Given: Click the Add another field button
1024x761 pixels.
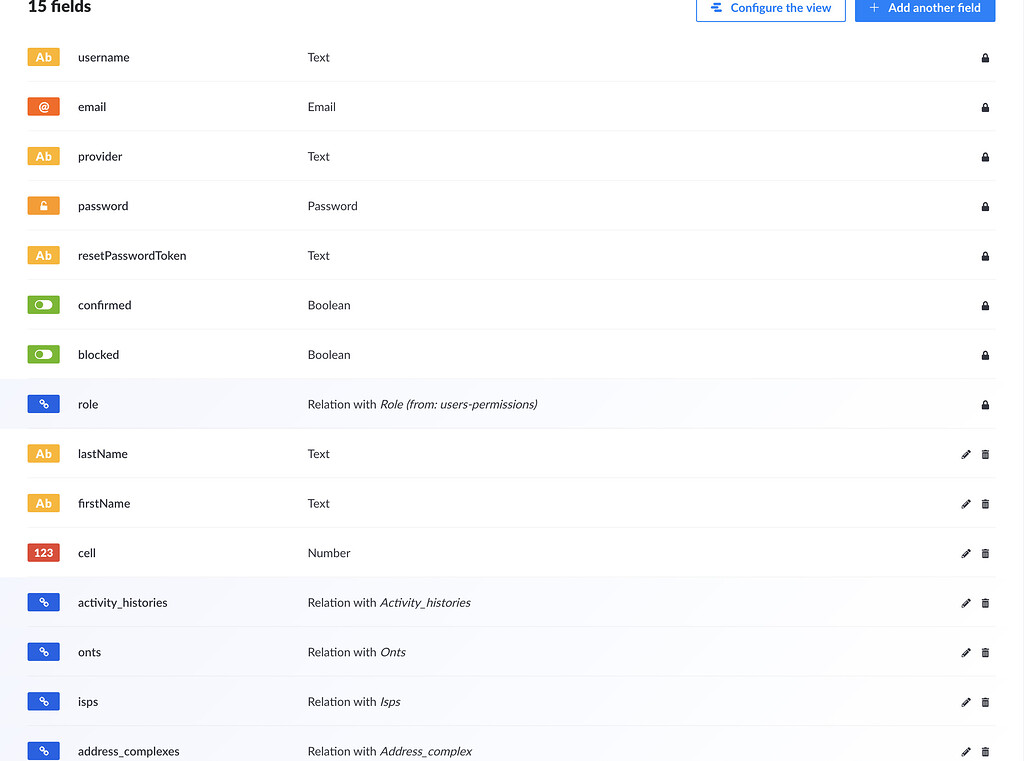Looking at the screenshot, I should 924,10.
